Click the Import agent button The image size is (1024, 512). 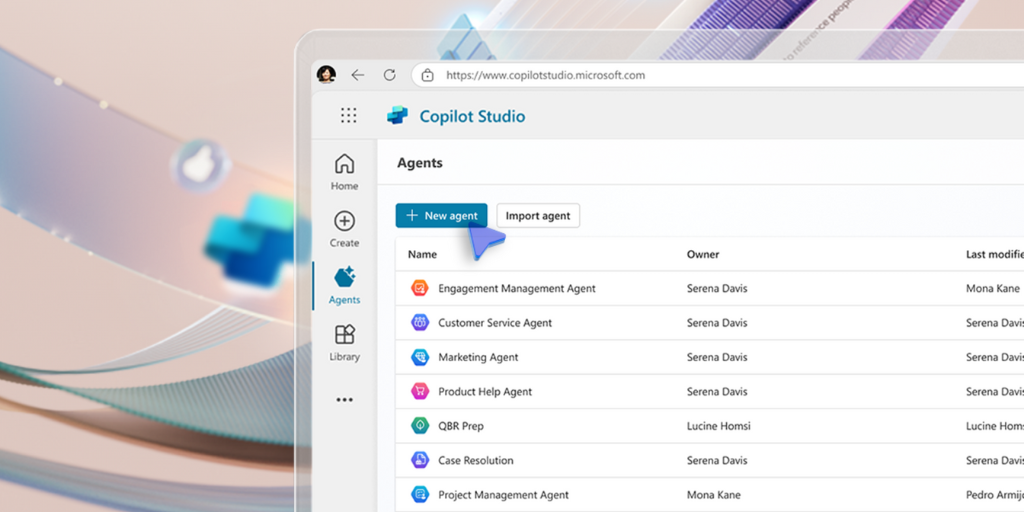(538, 216)
